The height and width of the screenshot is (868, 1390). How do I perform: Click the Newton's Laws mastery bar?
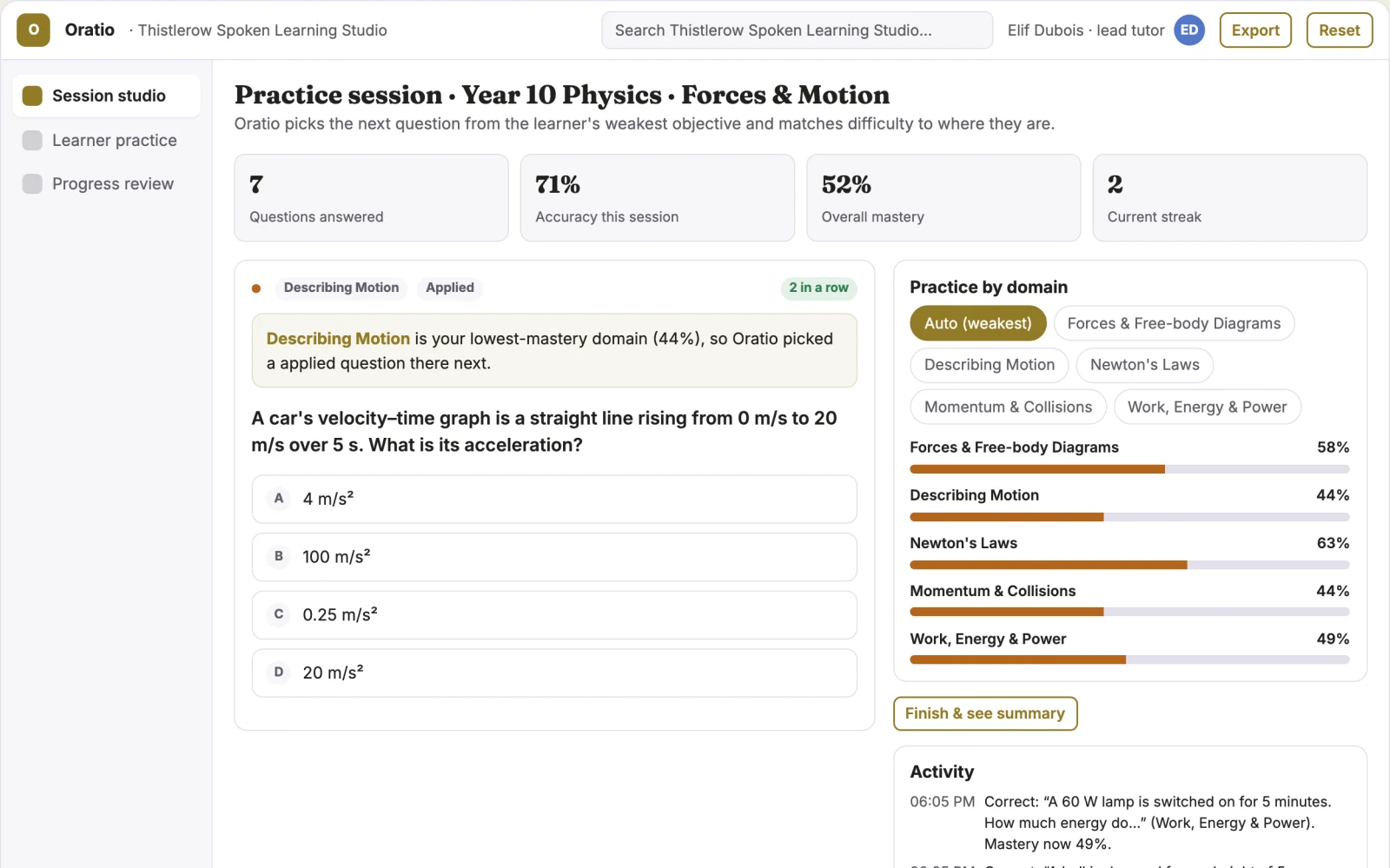coord(1129,565)
